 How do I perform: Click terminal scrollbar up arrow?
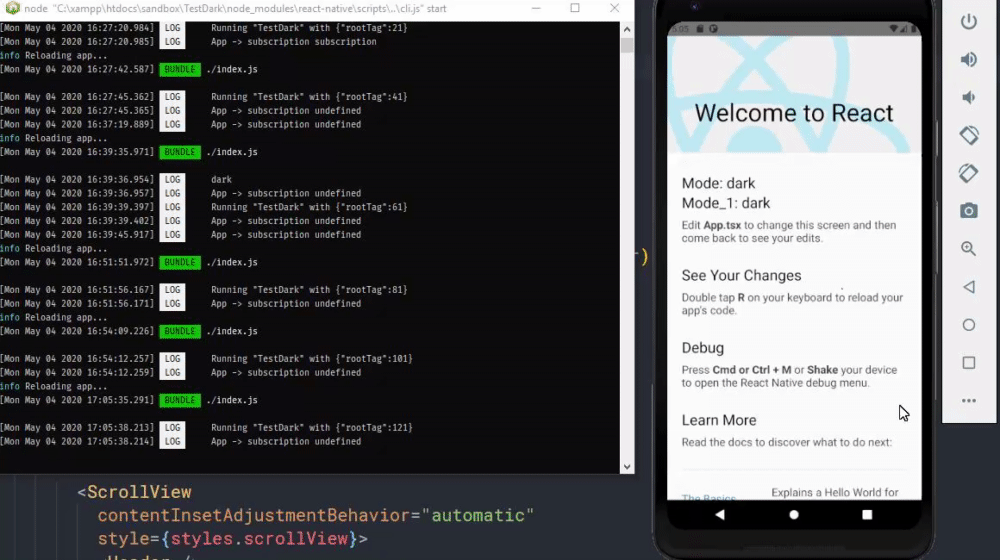tap(627, 29)
